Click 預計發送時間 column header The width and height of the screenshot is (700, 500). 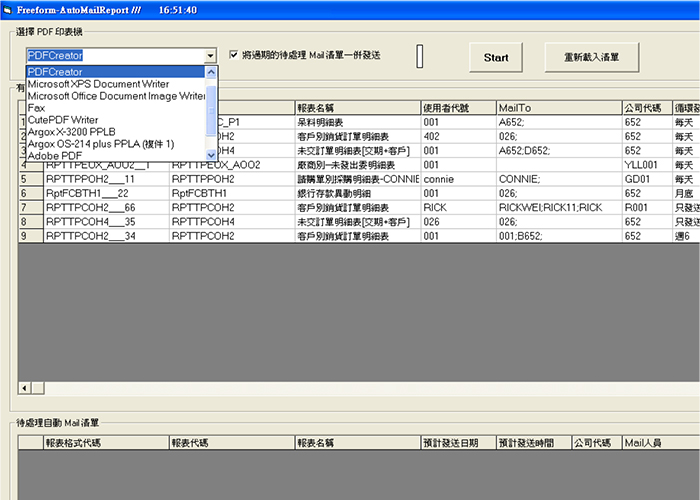(534, 443)
